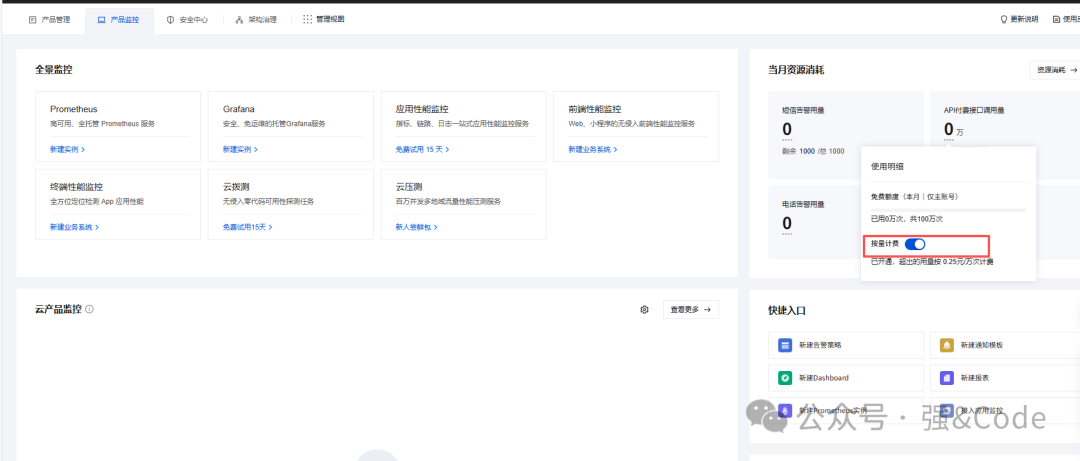Open the gear settings icon in 云产品监控
This screenshot has width=1080, height=461.
tap(644, 309)
